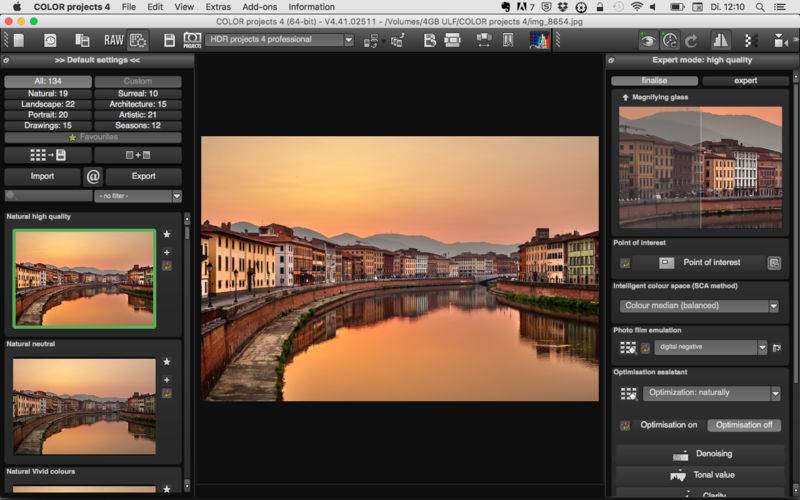Viewport: 800px width, 500px height.
Task: Save the image with floppy disk icon
Action: tap(169, 40)
